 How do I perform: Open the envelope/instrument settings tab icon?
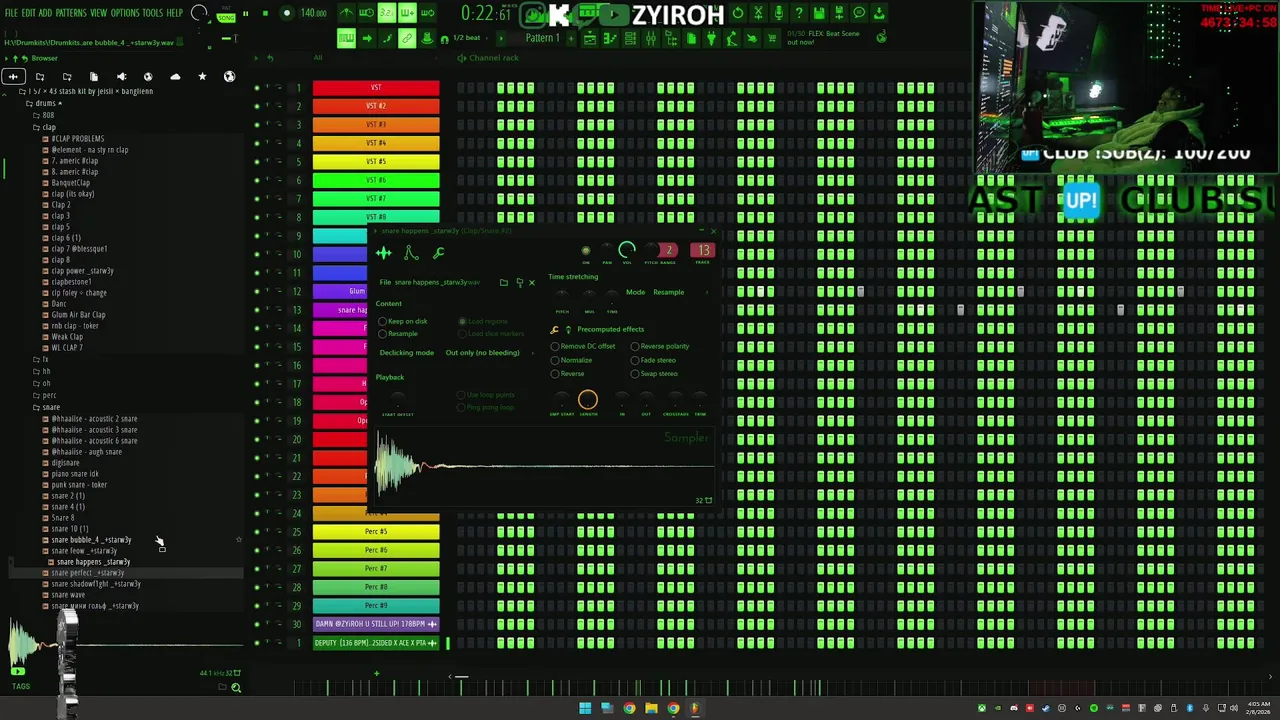click(411, 253)
